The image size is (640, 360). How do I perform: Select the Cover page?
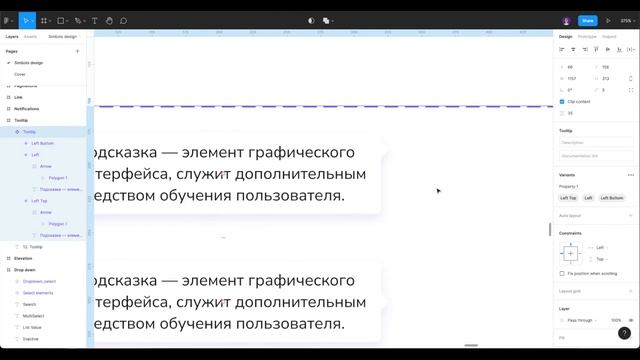point(20,74)
